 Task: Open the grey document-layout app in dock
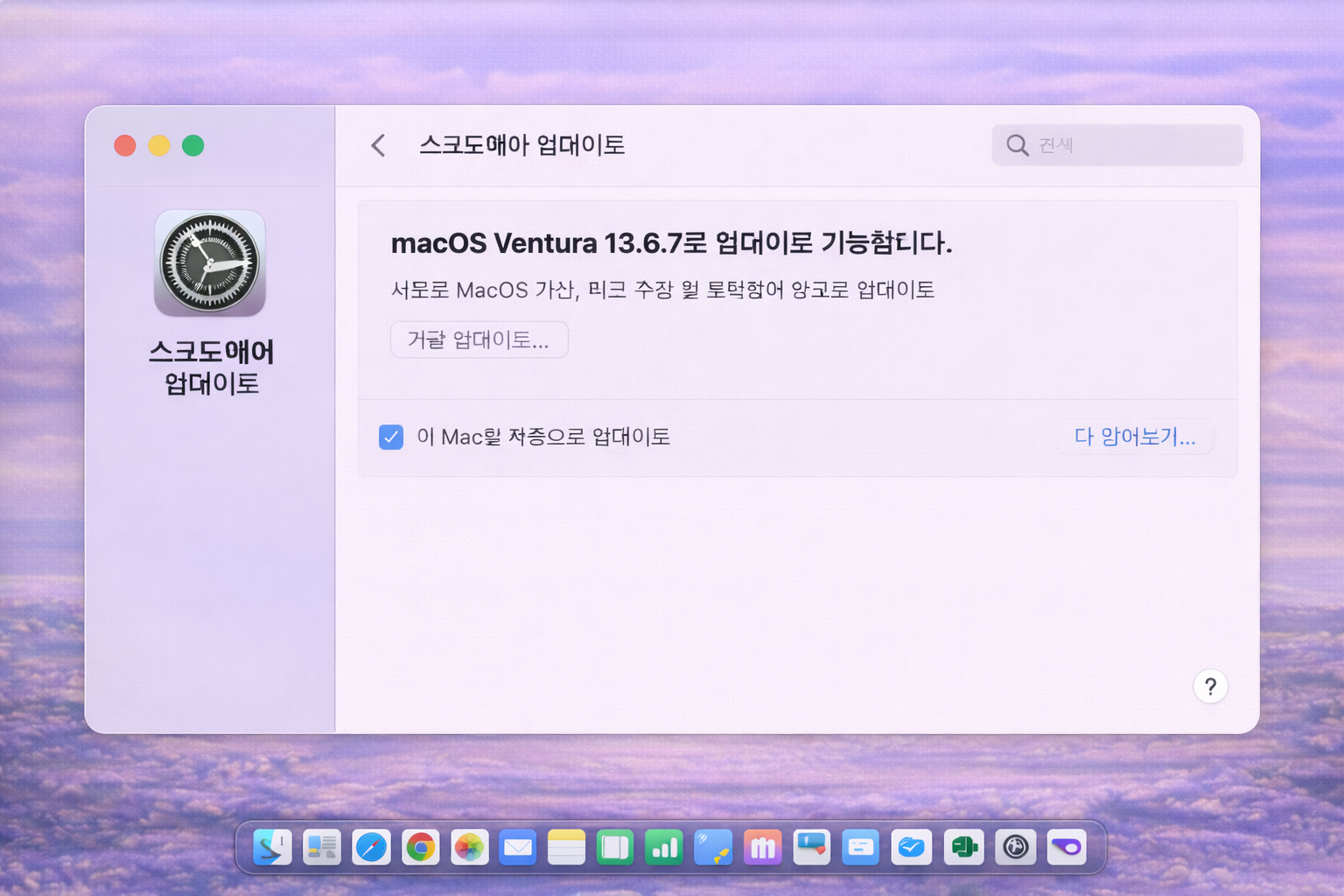[322, 847]
